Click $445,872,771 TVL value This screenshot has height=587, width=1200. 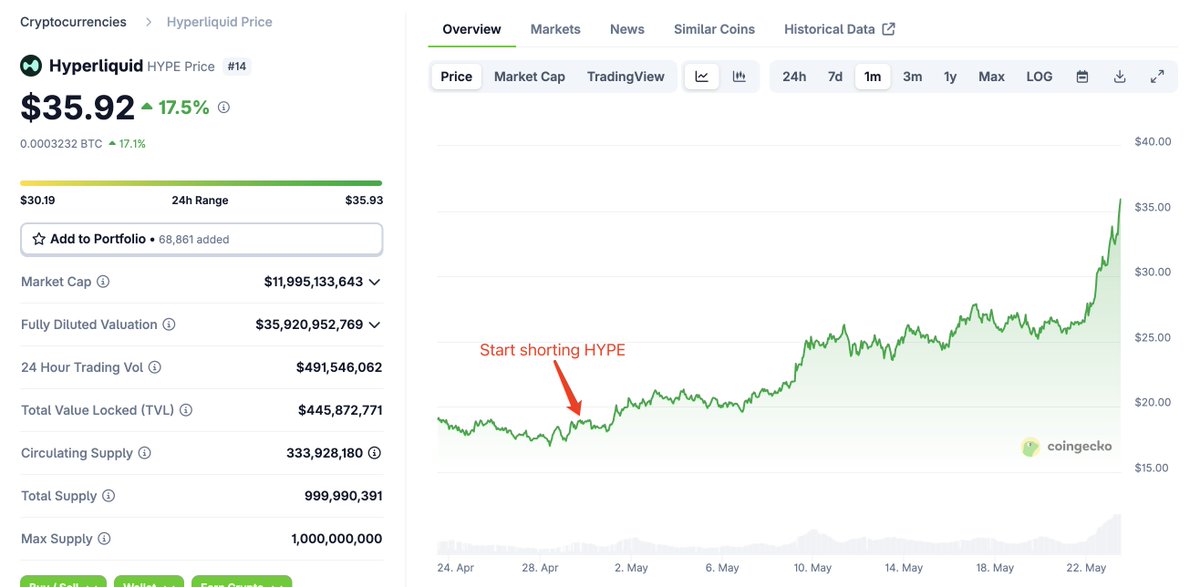tap(340, 410)
